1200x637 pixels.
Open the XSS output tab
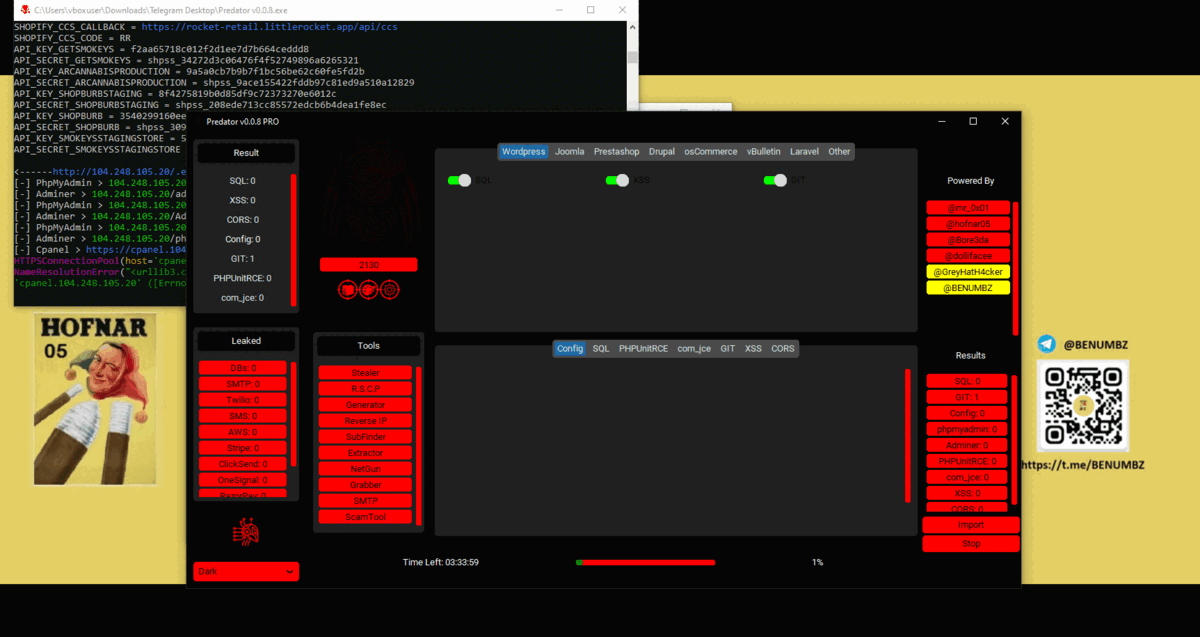753,349
